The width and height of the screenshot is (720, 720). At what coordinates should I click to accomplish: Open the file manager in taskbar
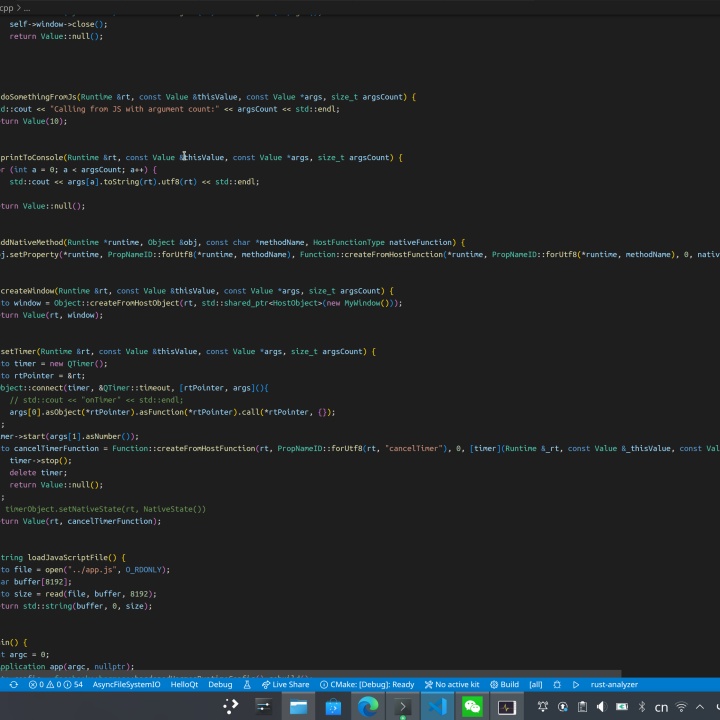(298, 706)
